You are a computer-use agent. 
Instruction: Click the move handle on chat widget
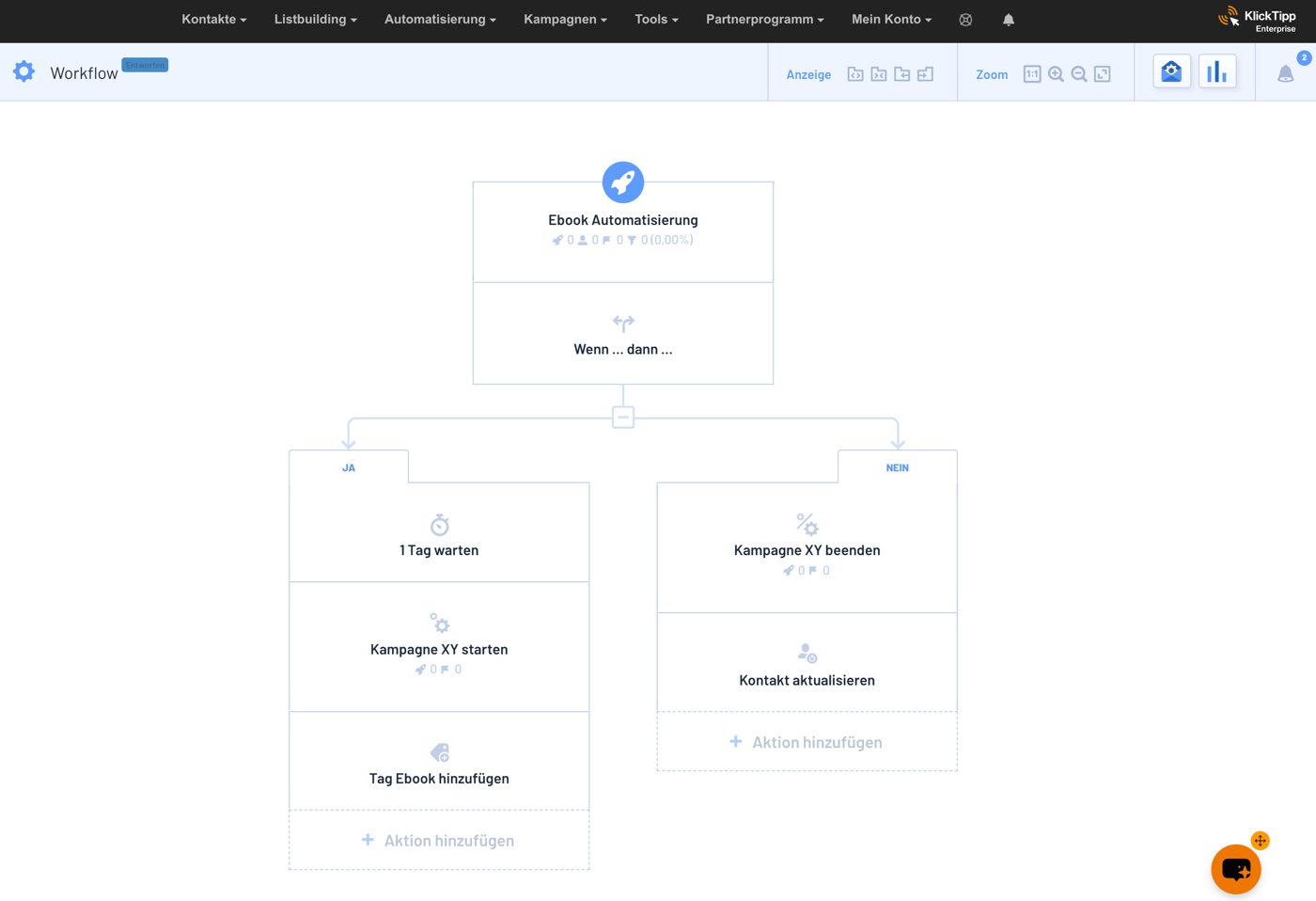pos(1261,841)
